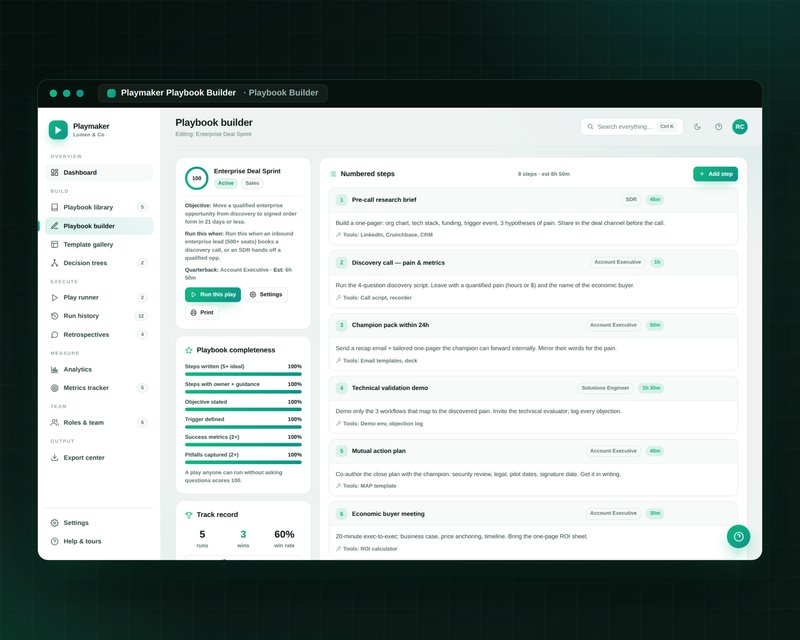Click the Playbook library count badge
The image size is (800, 640).
click(x=142, y=207)
